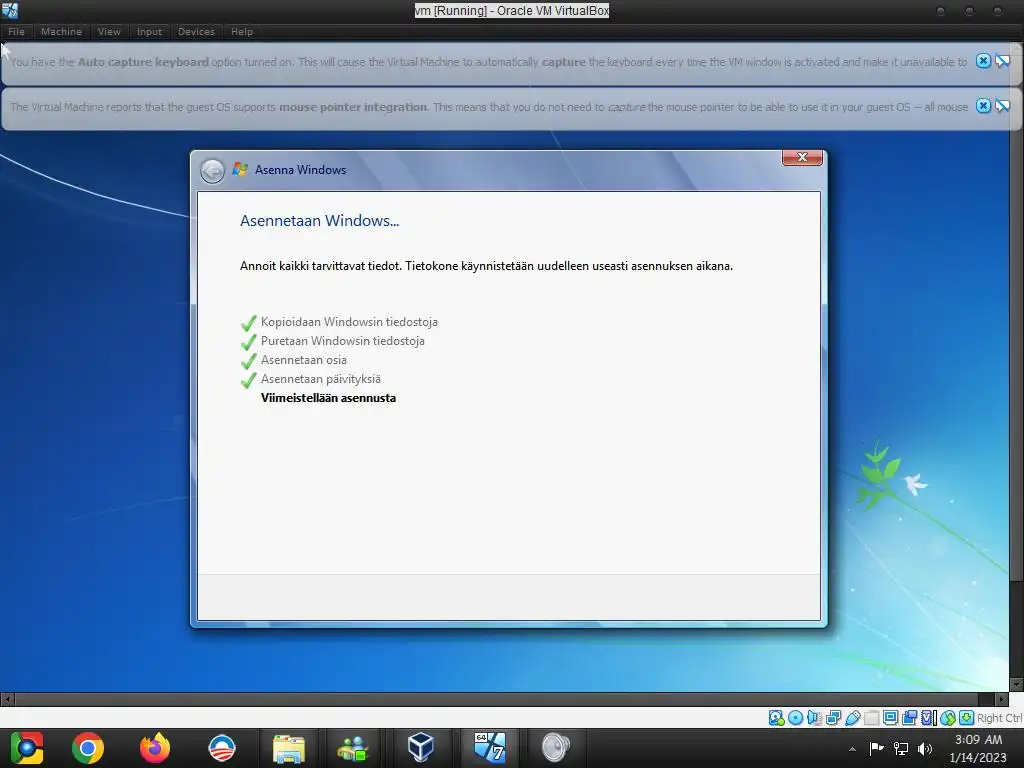Open the Help menu

[242, 31]
